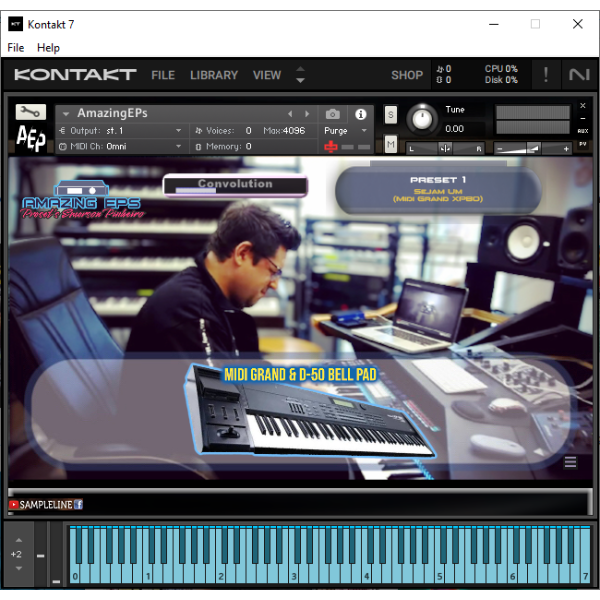
Task: Click the Convolution amount bar
Action: click(235, 186)
